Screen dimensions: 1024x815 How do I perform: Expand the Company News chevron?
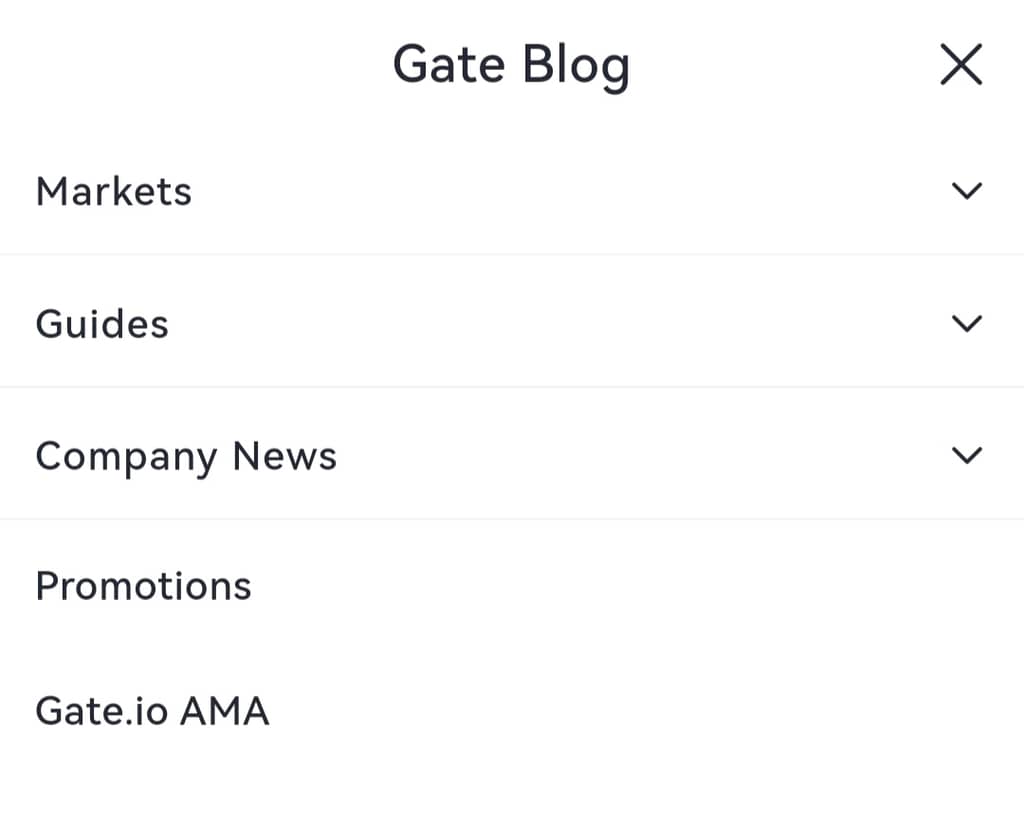click(966, 455)
